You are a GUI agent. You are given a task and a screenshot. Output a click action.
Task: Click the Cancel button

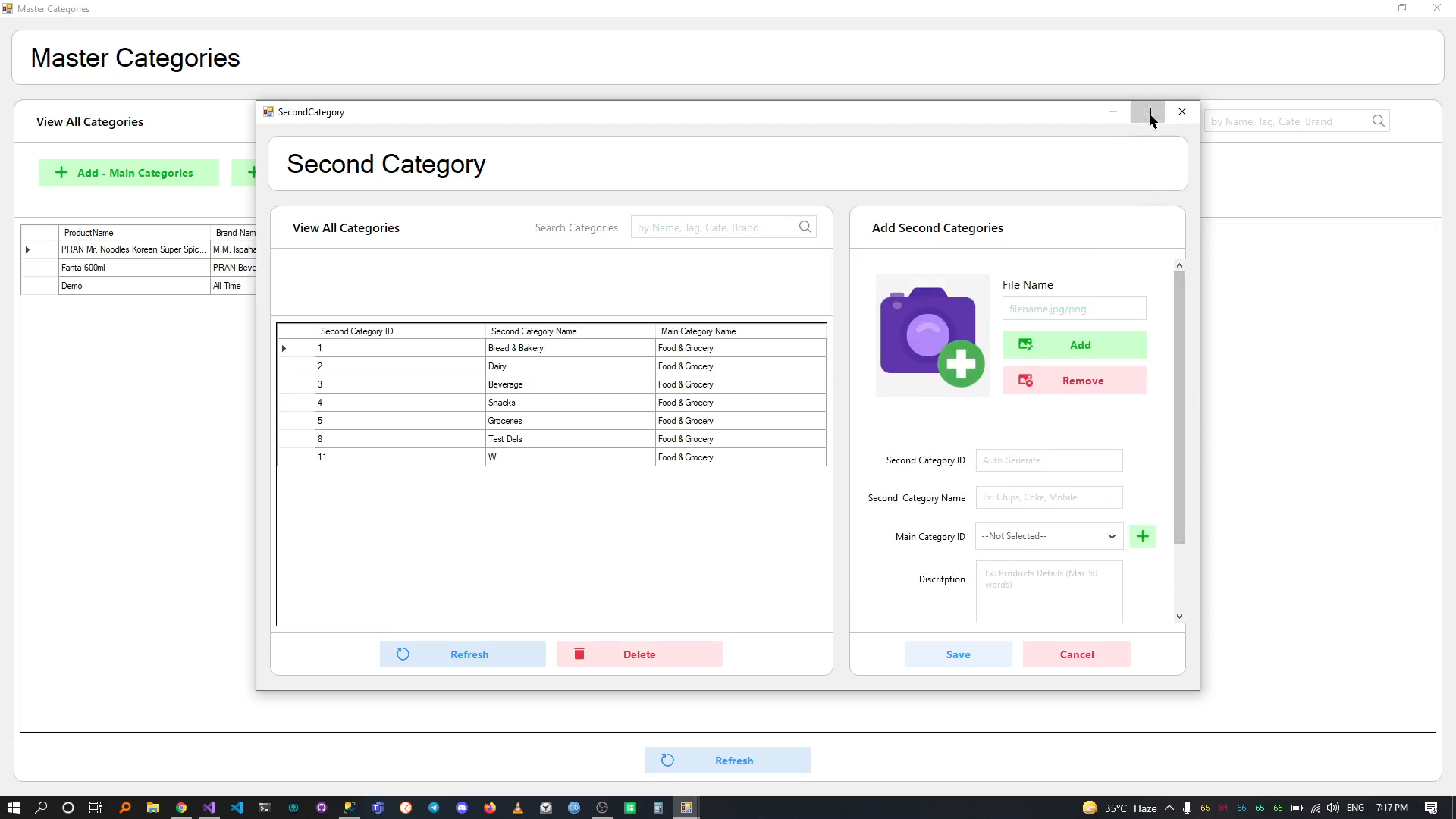click(x=1076, y=654)
